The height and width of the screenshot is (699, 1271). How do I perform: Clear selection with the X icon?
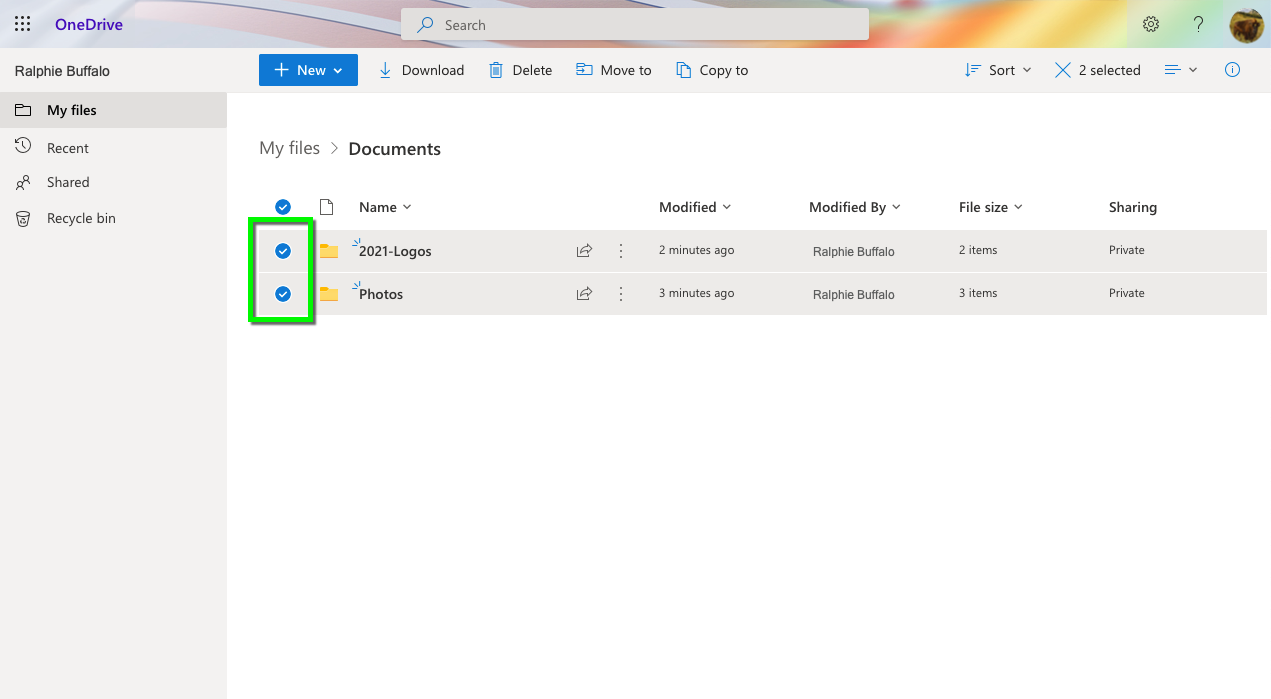[x=1062, y=70]
